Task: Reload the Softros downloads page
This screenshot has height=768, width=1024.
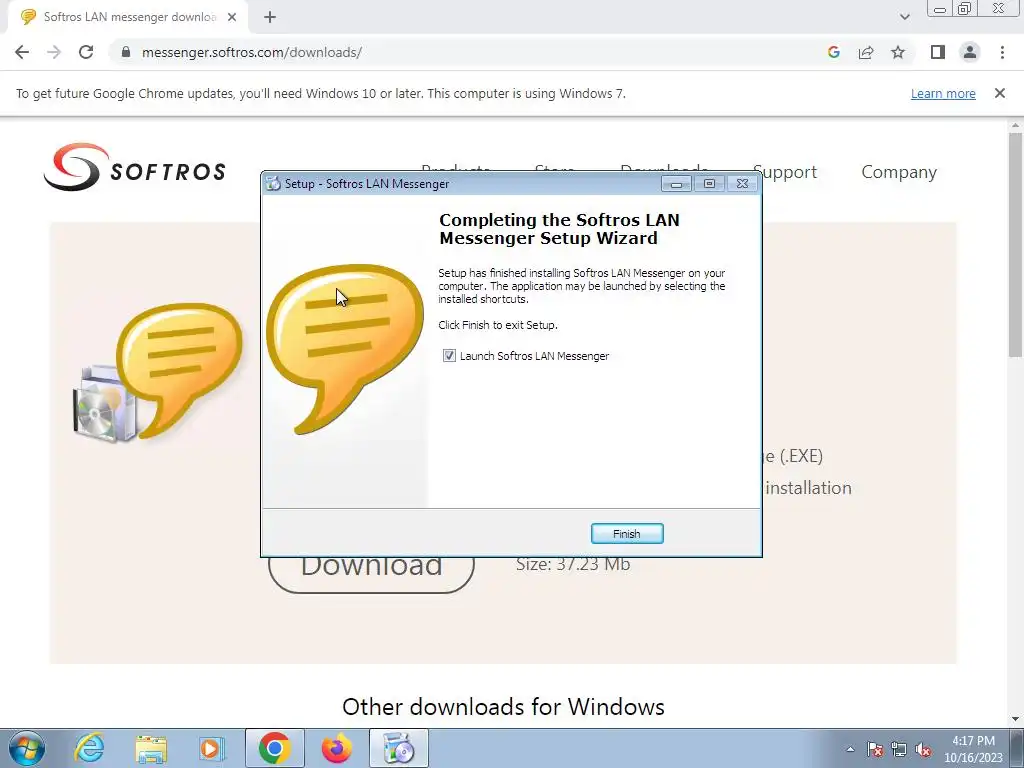Action: coord(86,52)
